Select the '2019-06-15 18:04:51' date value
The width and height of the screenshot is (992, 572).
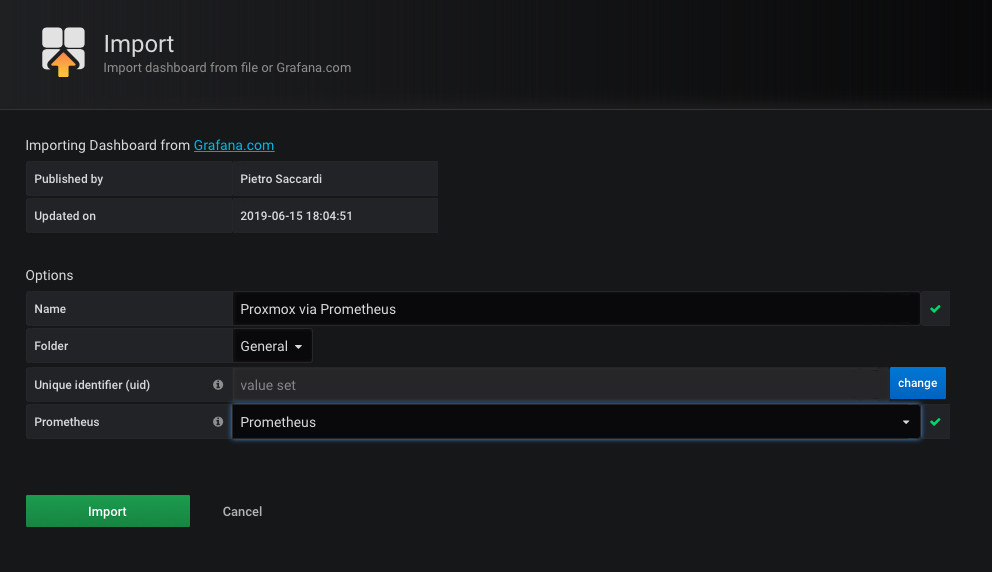296,216
